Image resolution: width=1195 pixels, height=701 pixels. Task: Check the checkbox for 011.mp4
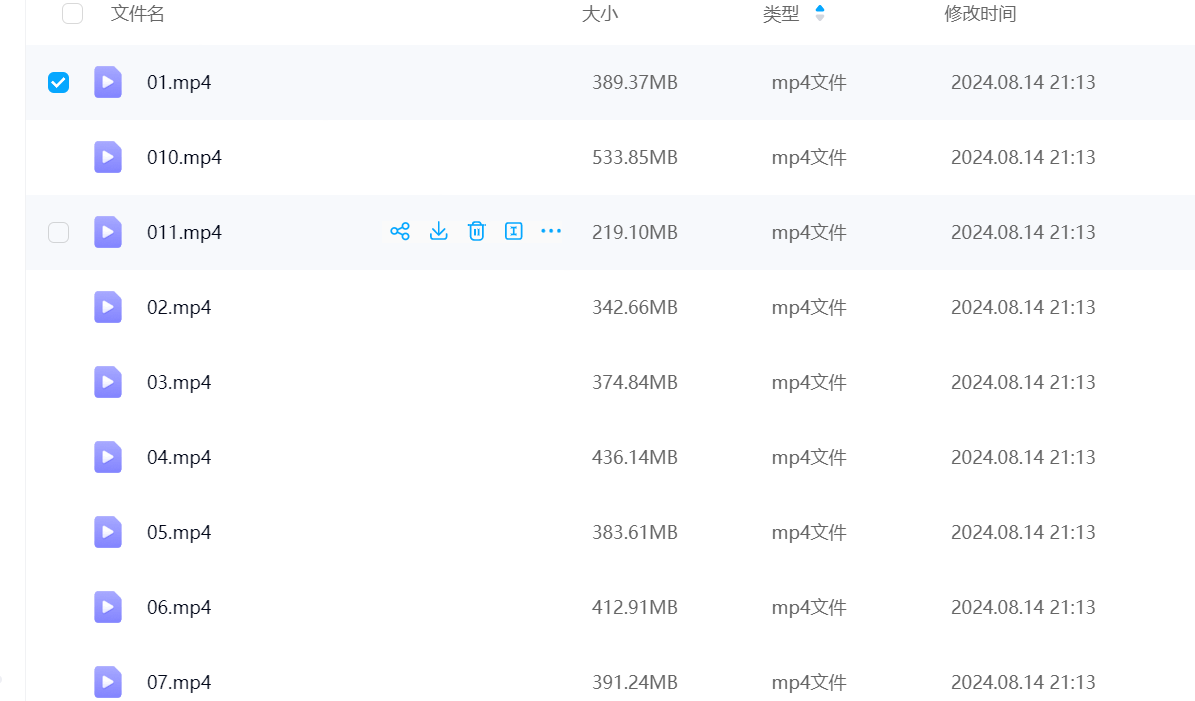[x=59, y=232]
